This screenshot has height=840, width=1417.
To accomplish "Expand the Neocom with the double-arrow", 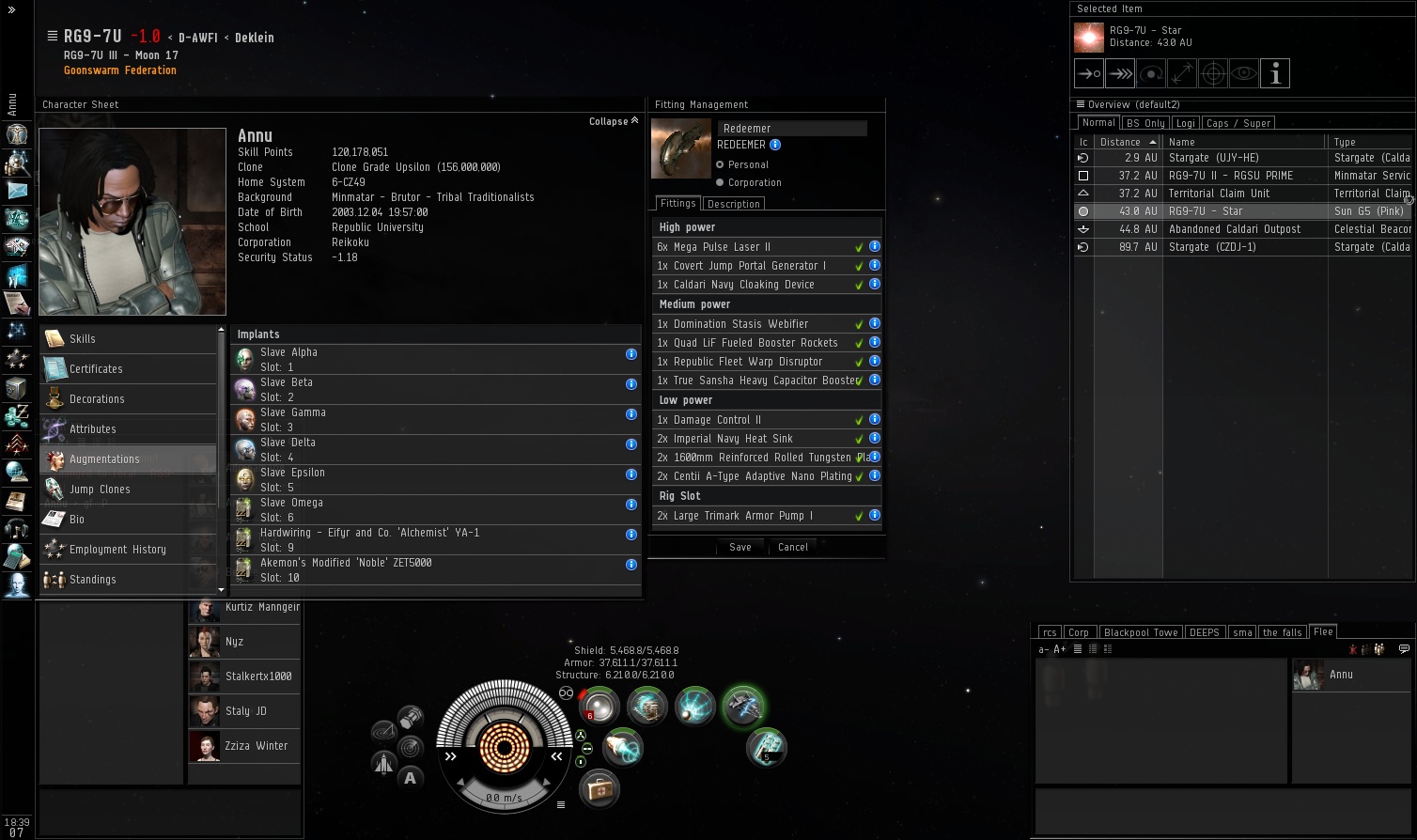I will tap(11, 9).
